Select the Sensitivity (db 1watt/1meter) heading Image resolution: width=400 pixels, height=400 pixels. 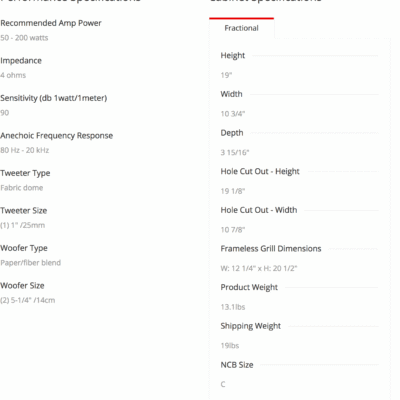pyautogui.click(x=54, y=98)
